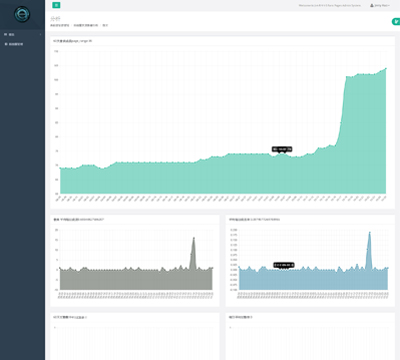The image size is (400, 360).
Task: Click the user avatar icon in top bar
Action: (372, 5)
